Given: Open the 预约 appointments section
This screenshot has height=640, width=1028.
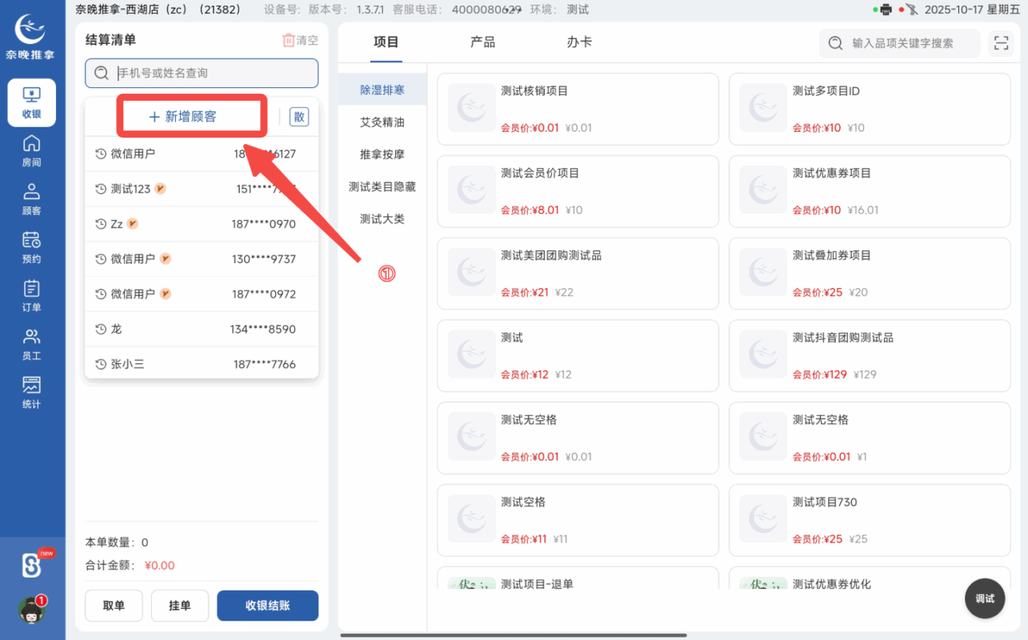Looking at the screenshot, I should [x=31, y=248].
